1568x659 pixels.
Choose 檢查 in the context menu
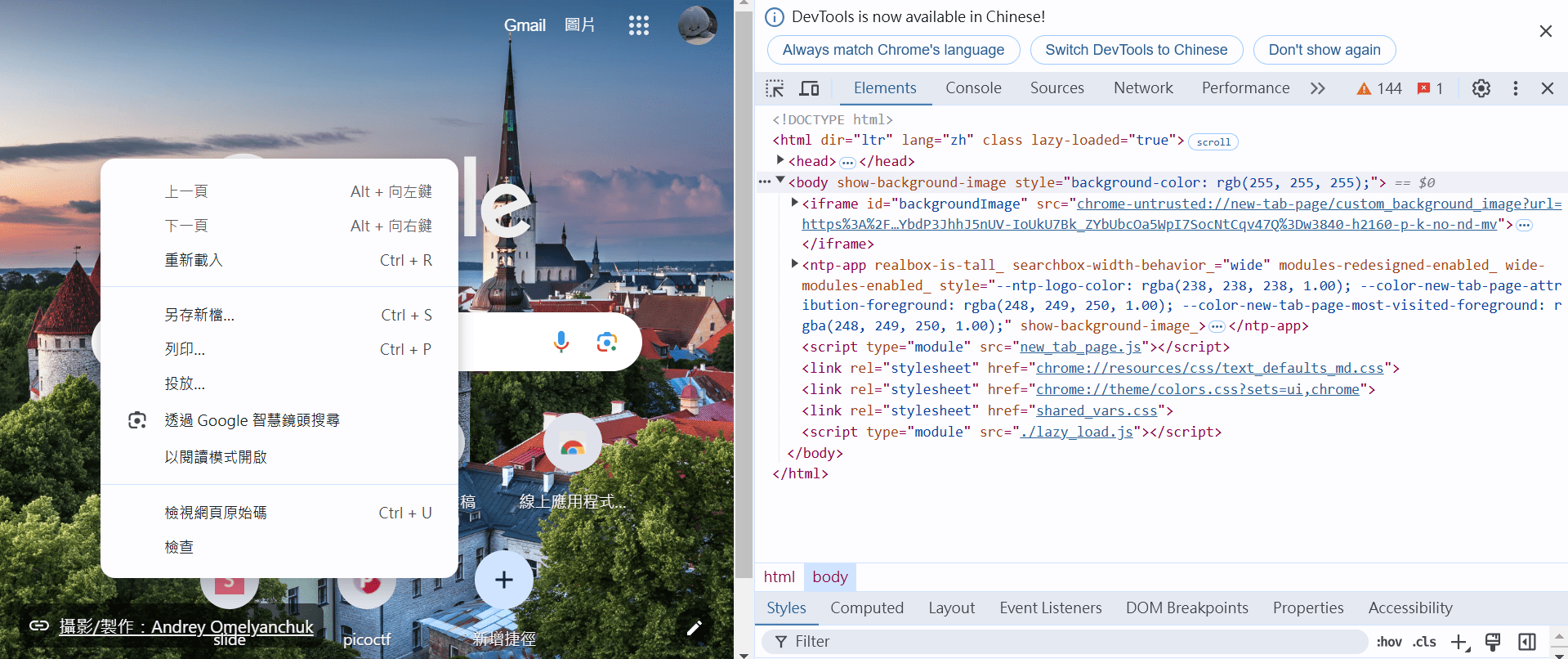pyautogui.click(x=279, y=547)
